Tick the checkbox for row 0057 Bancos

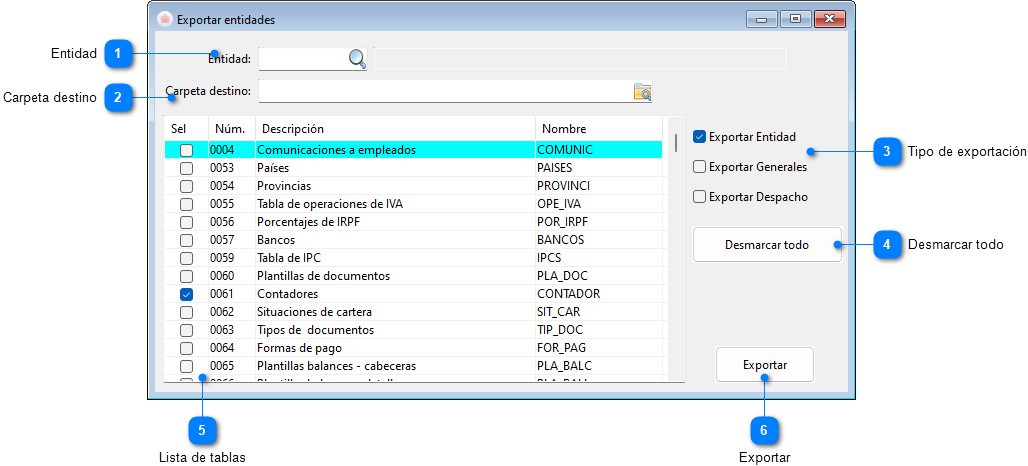point(186,241)
